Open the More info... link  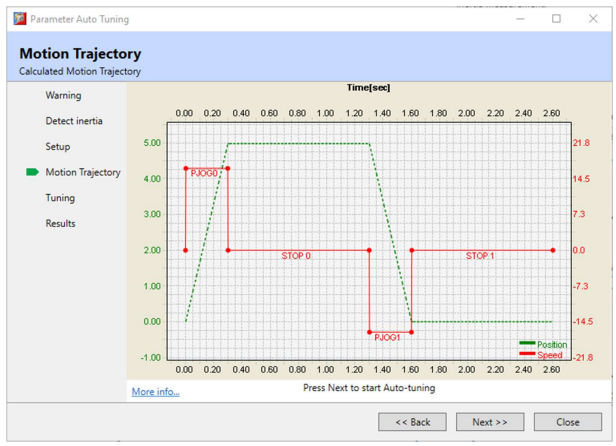click(156, 392)
